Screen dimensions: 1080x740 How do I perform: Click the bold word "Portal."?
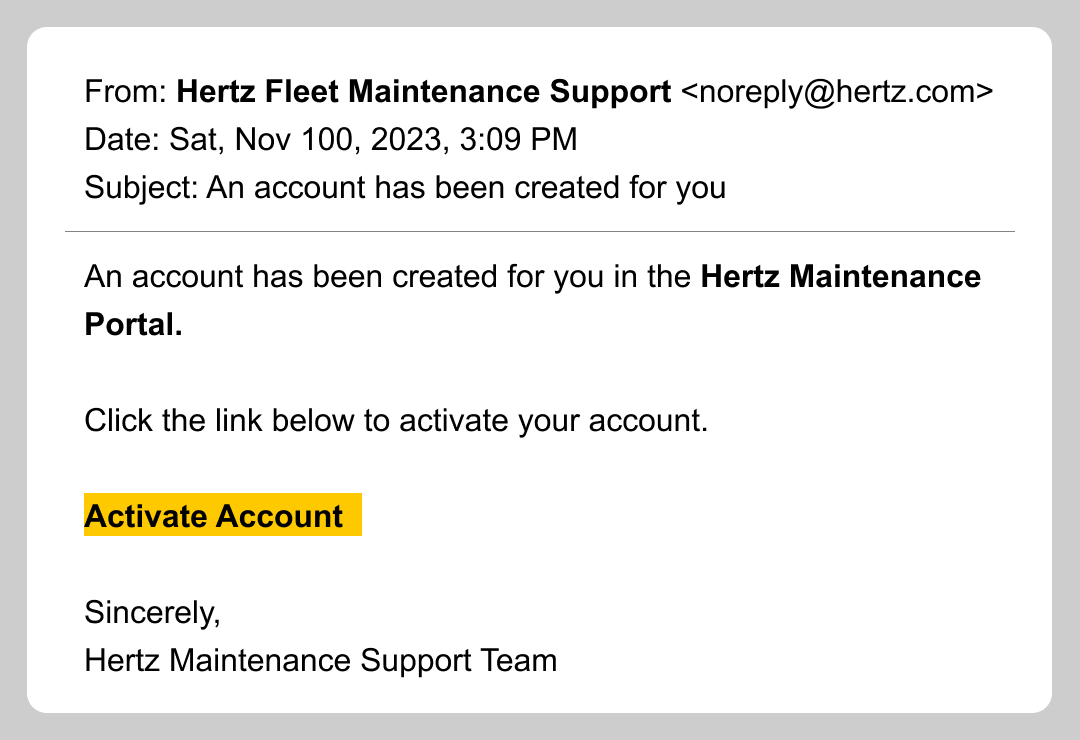(134, 324)
